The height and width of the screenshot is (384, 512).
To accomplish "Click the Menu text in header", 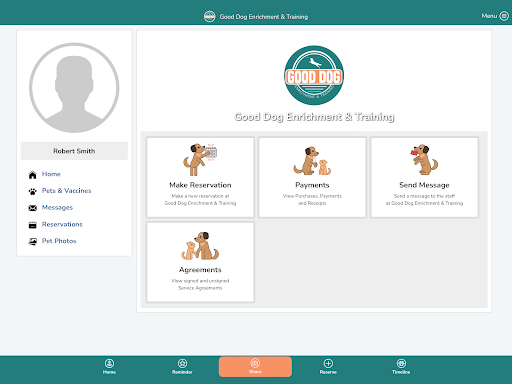I will (x=489, y=16).
